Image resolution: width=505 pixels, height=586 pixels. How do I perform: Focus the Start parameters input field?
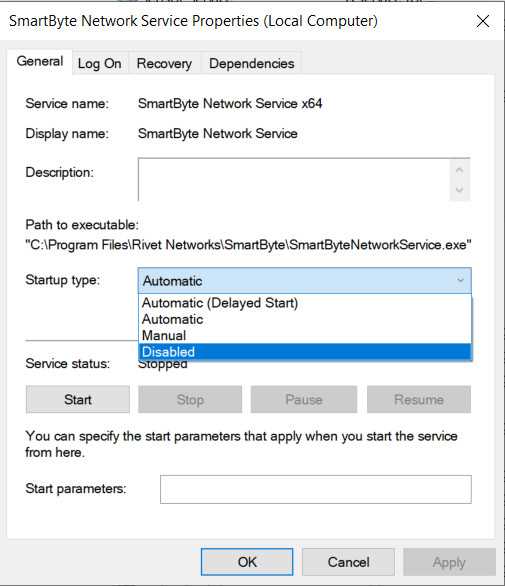(316, 489)
